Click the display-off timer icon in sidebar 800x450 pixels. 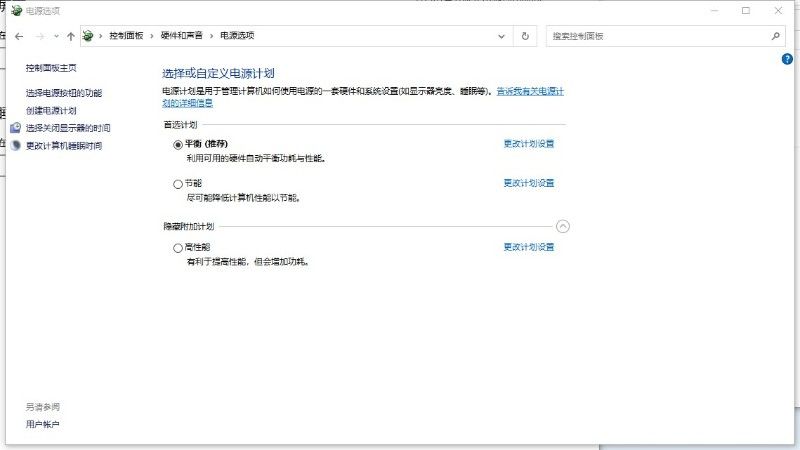(16, 128)
